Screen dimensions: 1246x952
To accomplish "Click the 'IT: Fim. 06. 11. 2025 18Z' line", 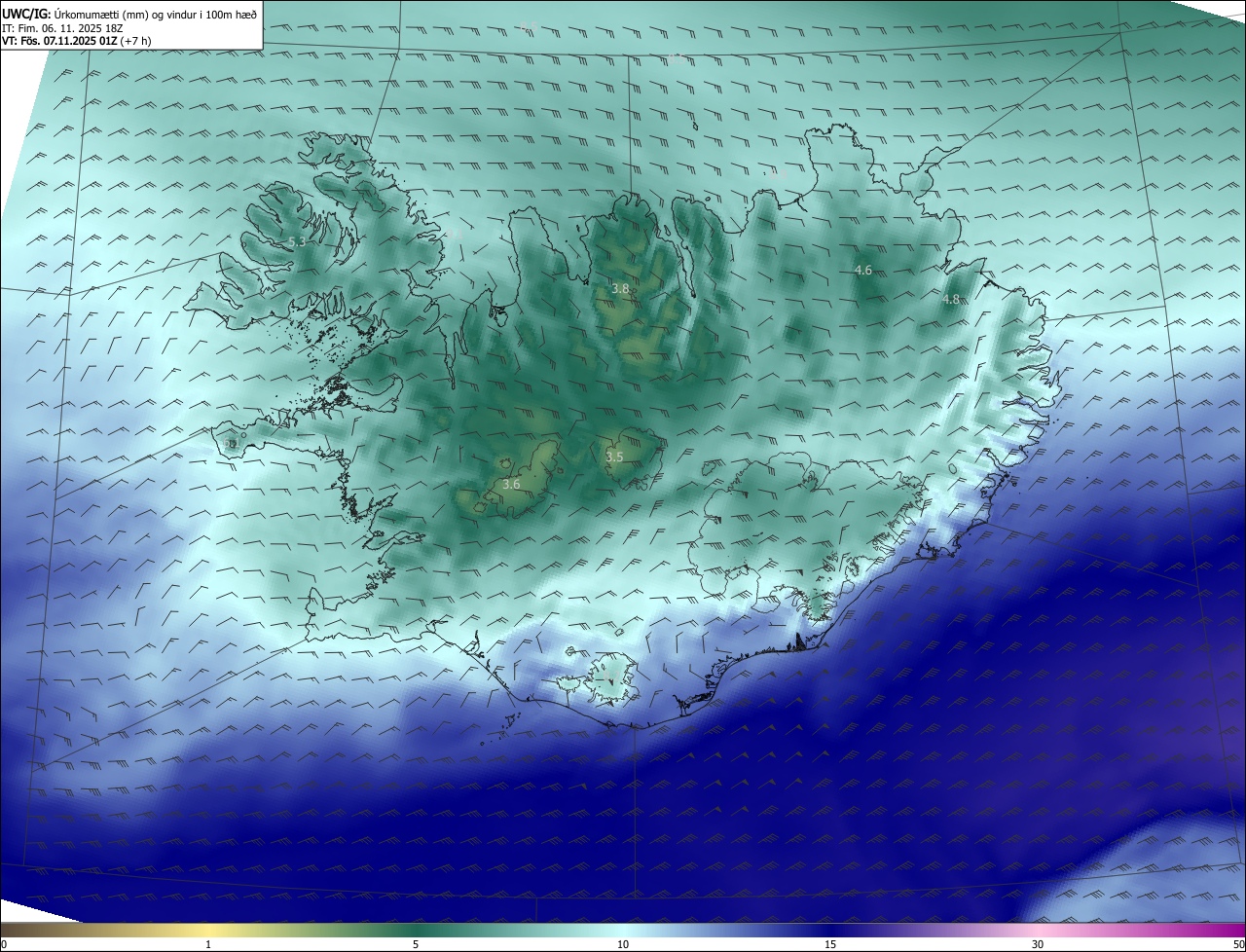I will [x=62, y=27].
